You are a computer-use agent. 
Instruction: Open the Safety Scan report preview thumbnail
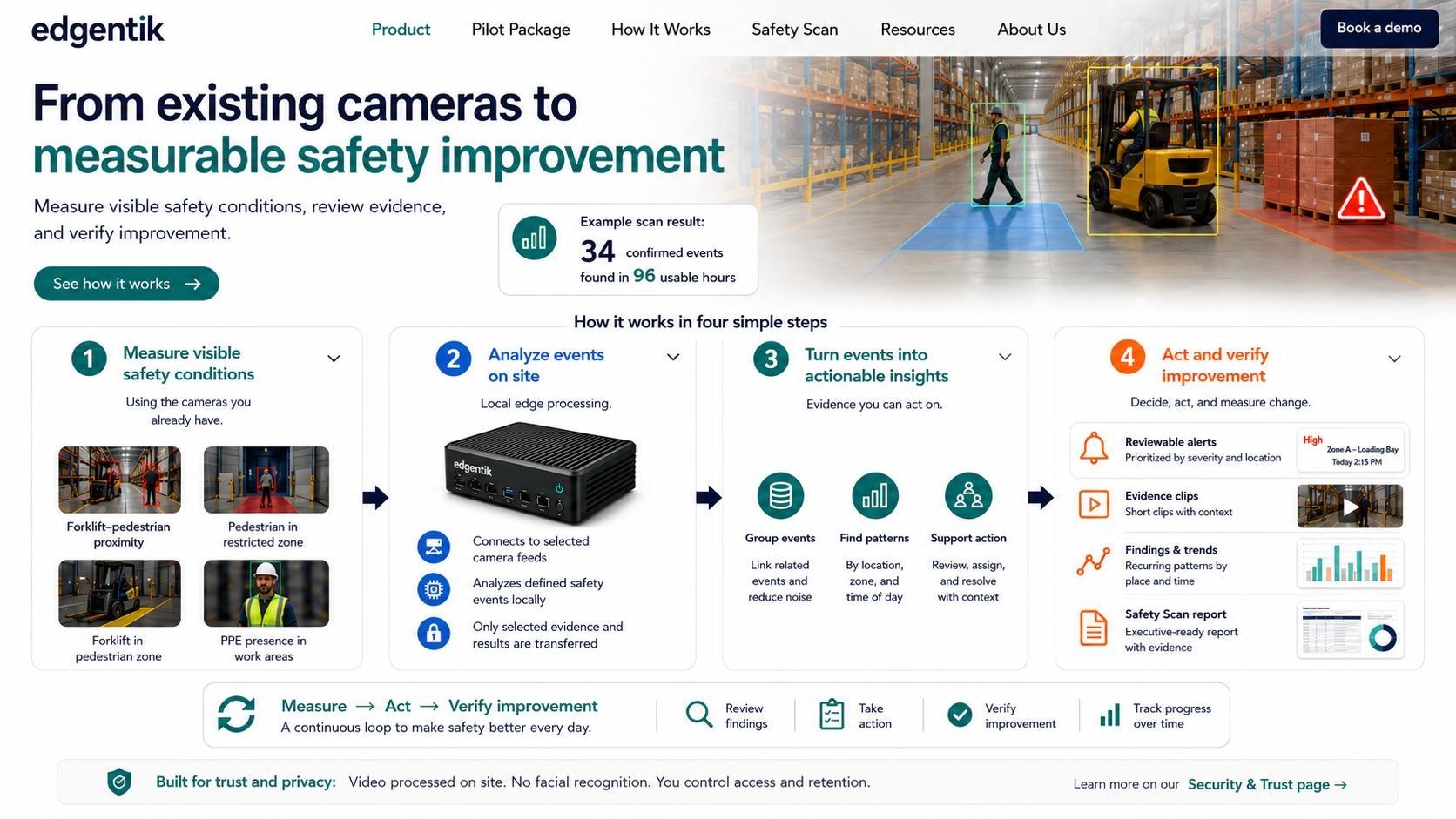click(1351, 629)
